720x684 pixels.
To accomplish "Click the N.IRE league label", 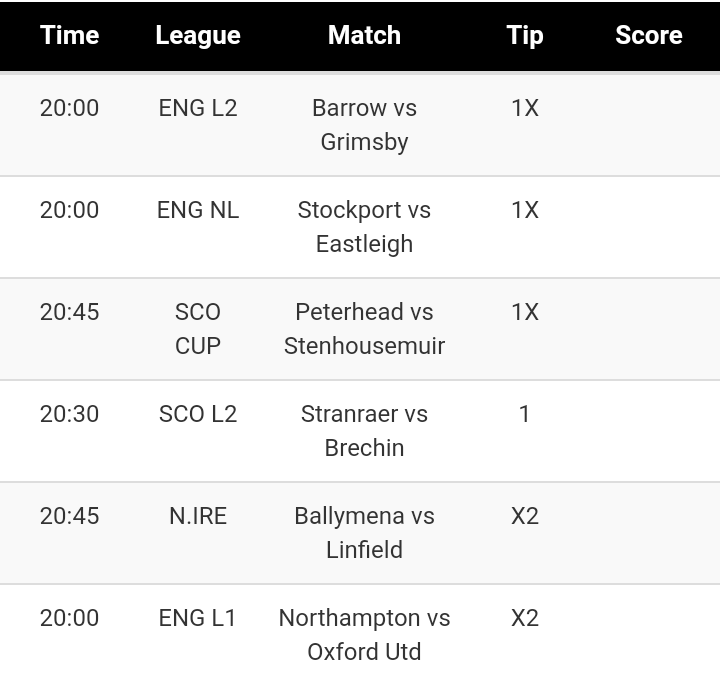I will point(198,516).
